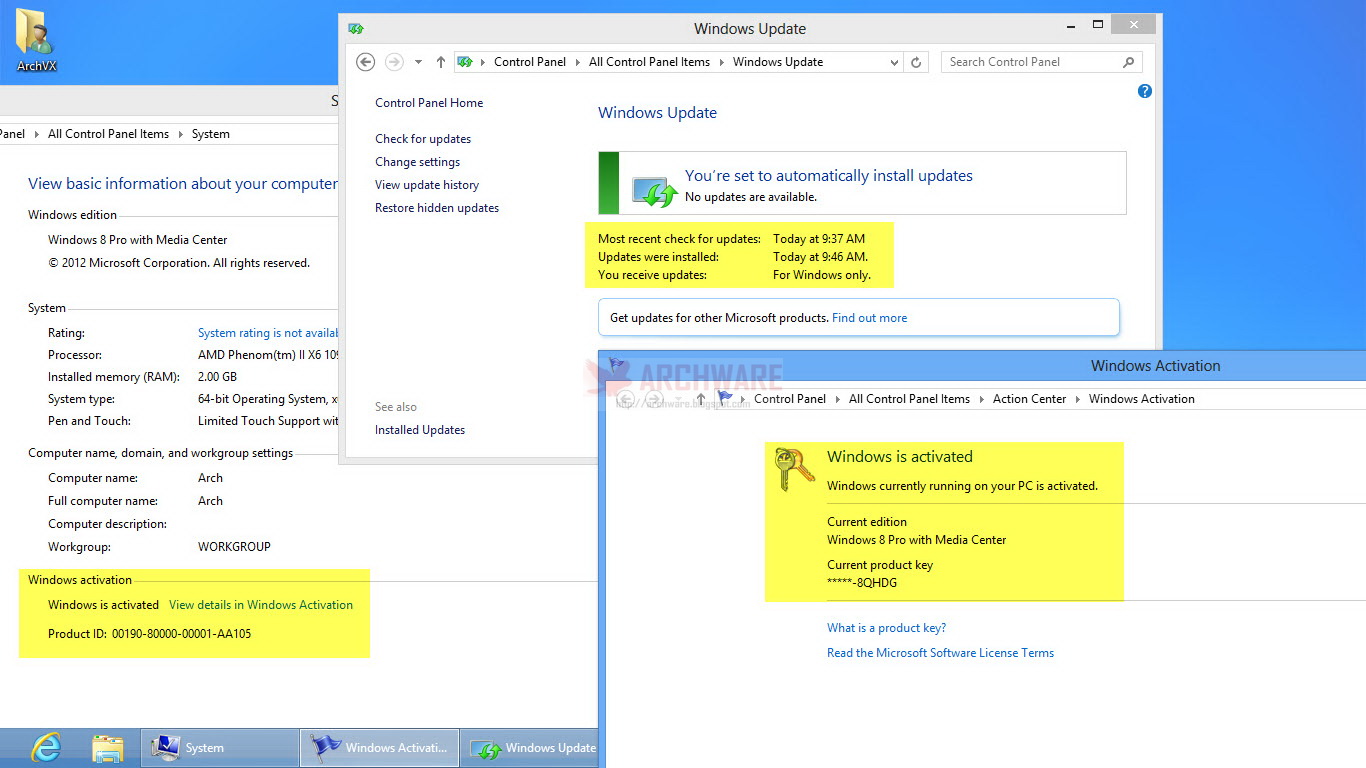Open Change settings in Windows Update

click(418, 162)
